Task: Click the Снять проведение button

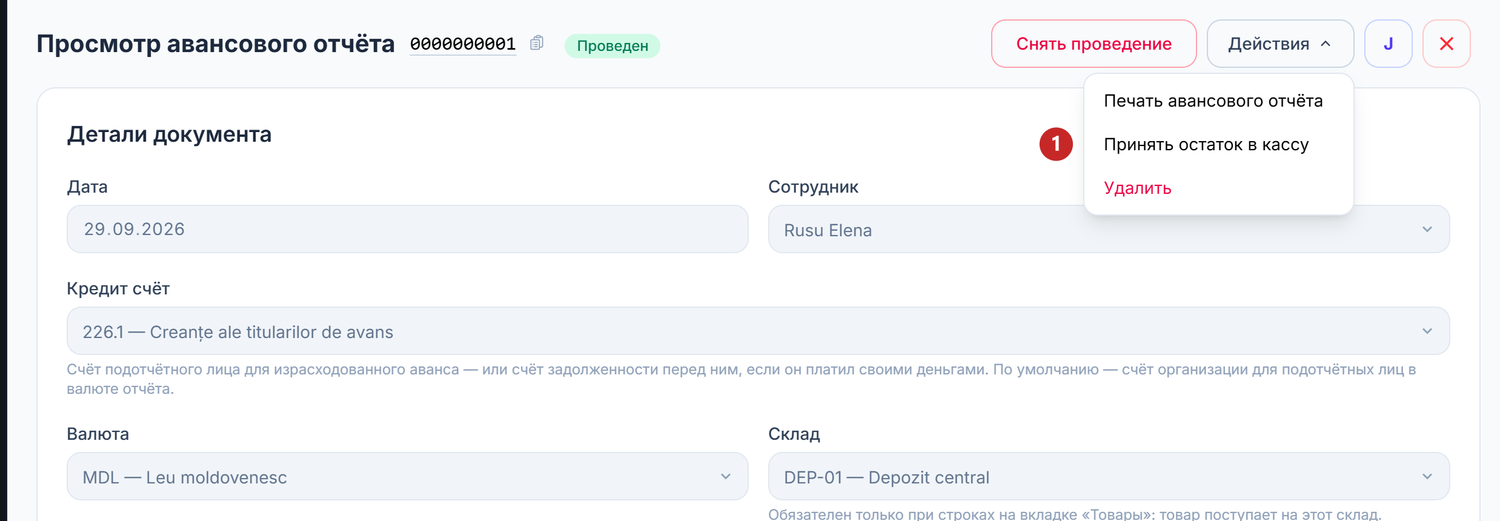Action: 1094,44
